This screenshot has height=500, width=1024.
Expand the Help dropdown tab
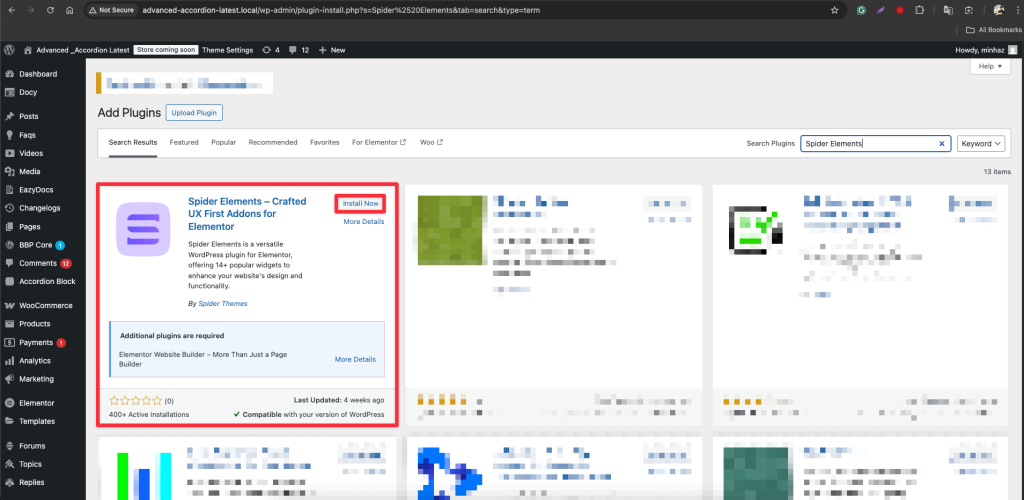990,66
